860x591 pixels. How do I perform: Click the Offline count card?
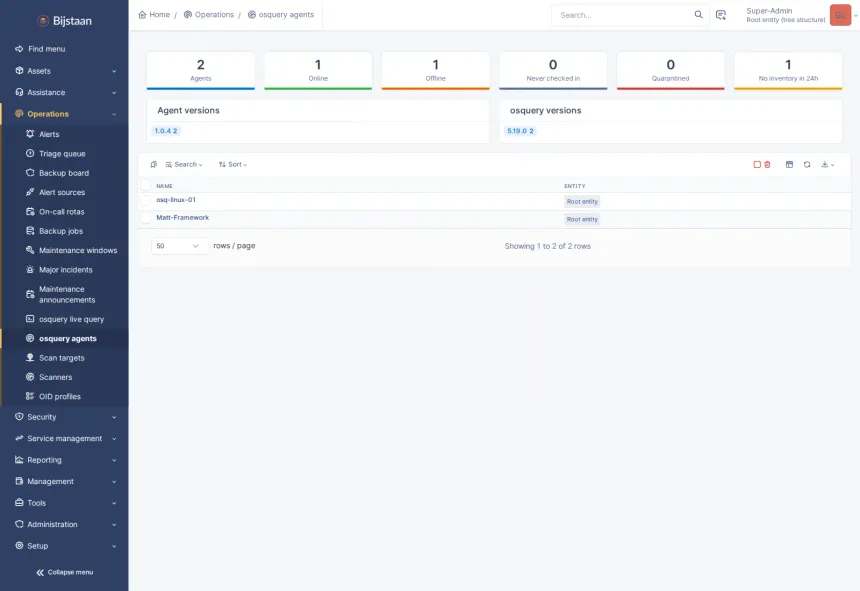click(435, 71)
